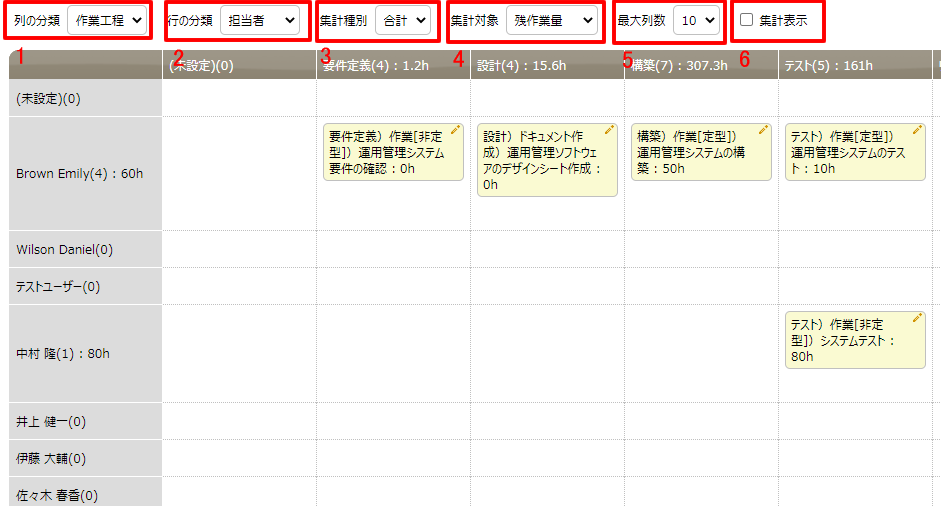
Task: Click pencil icon on 構築 運用管理システムの構築 card
Action: (x=763, y=130)
